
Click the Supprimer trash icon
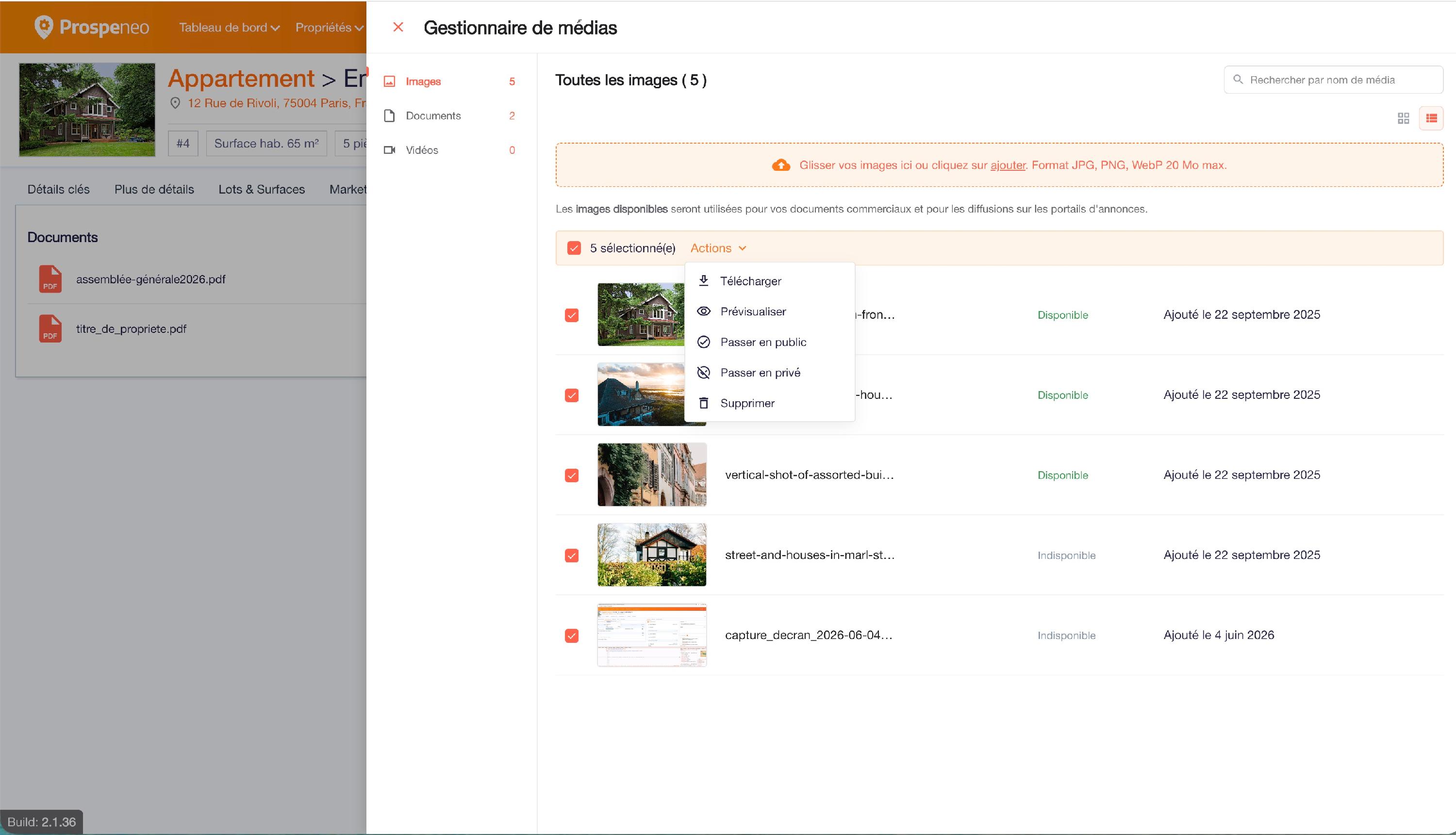(704, 403)
